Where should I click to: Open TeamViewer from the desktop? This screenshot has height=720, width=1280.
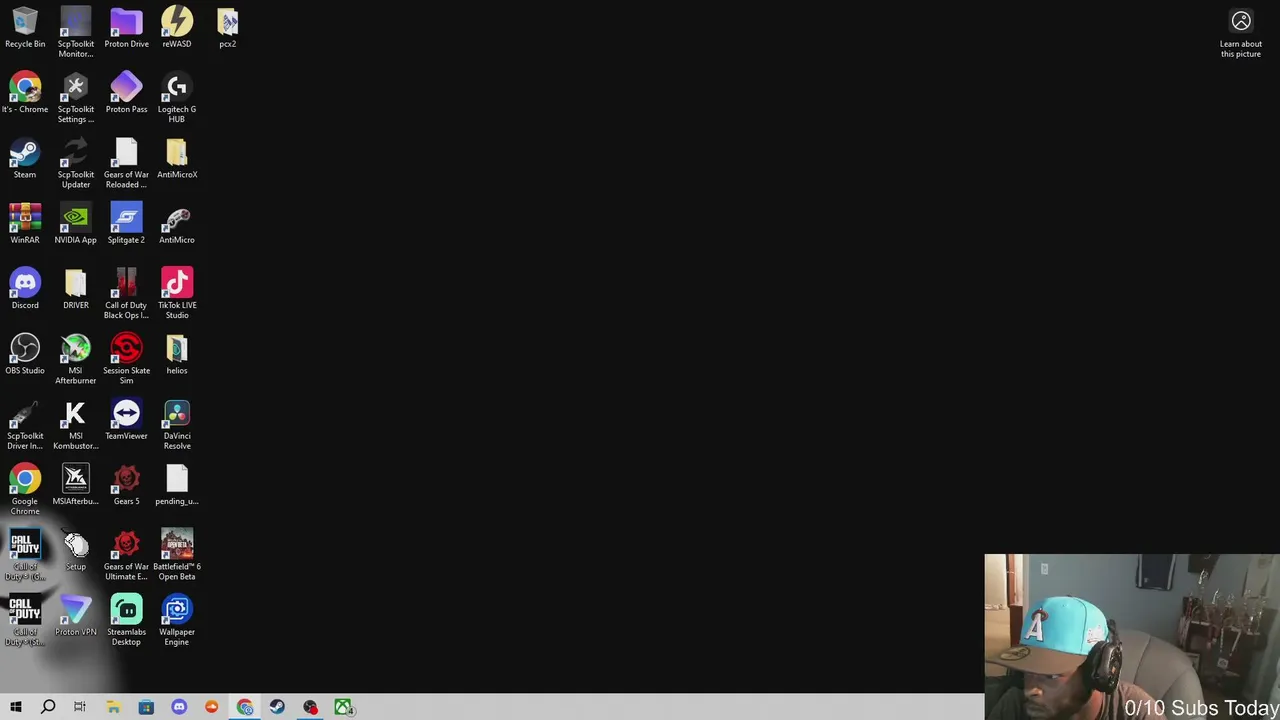[126, 419]
